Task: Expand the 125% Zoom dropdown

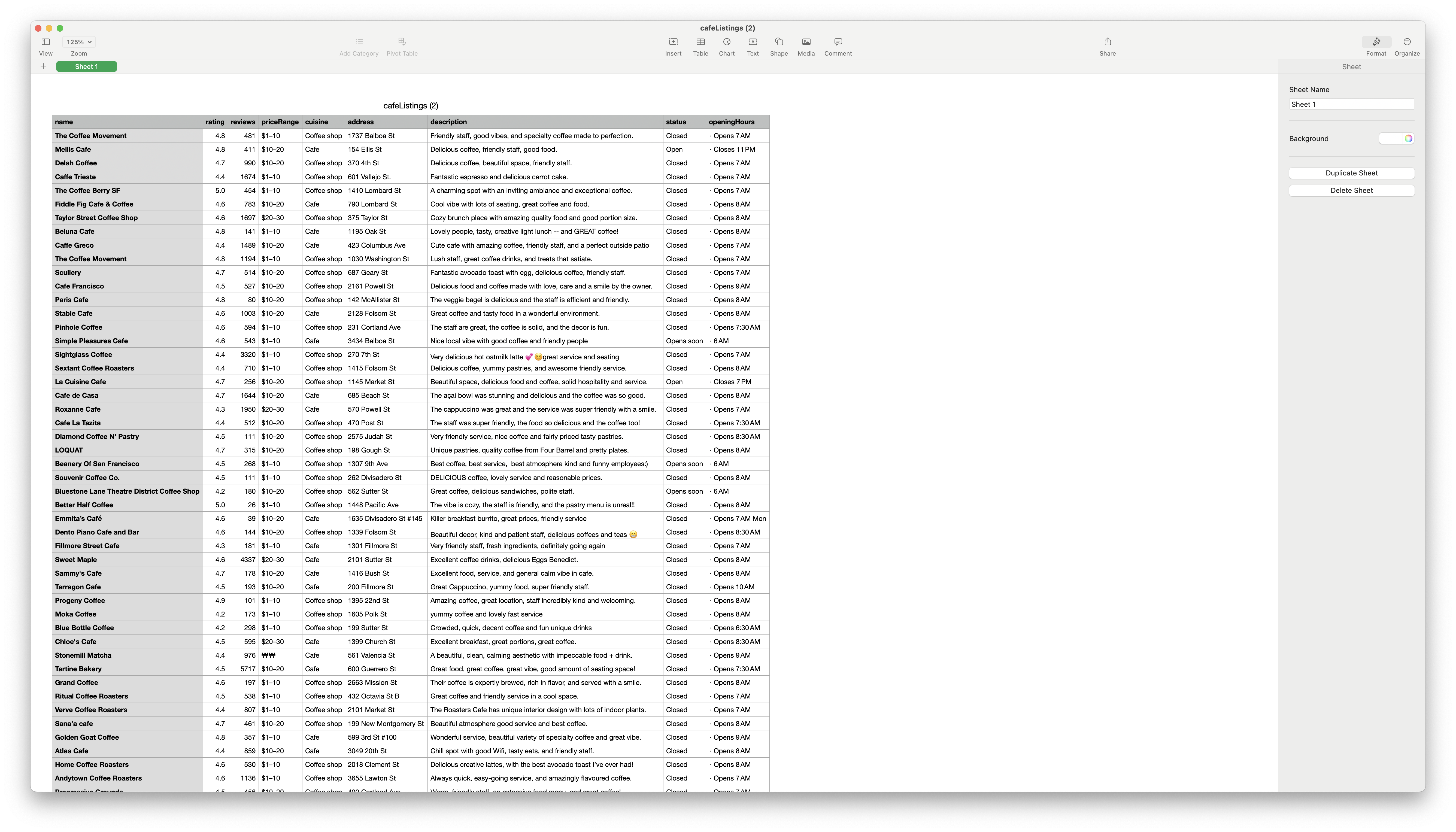Action: coord(79,42)
